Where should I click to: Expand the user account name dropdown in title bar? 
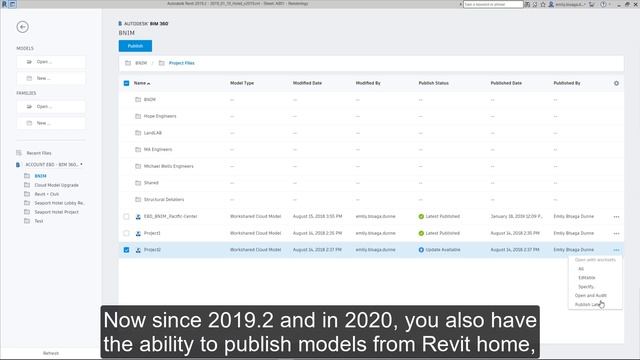tap(585, 4)
